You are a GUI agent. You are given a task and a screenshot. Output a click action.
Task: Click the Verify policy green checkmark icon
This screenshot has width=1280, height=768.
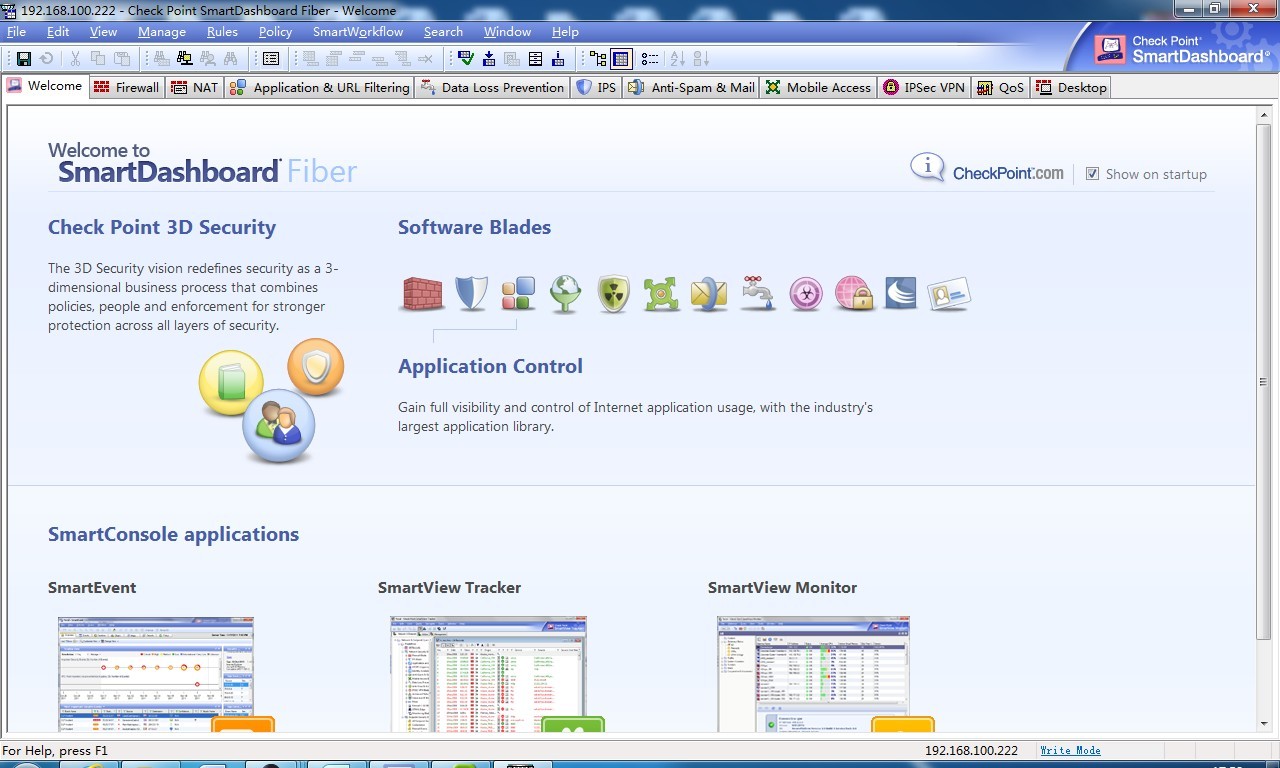(465, 59)
